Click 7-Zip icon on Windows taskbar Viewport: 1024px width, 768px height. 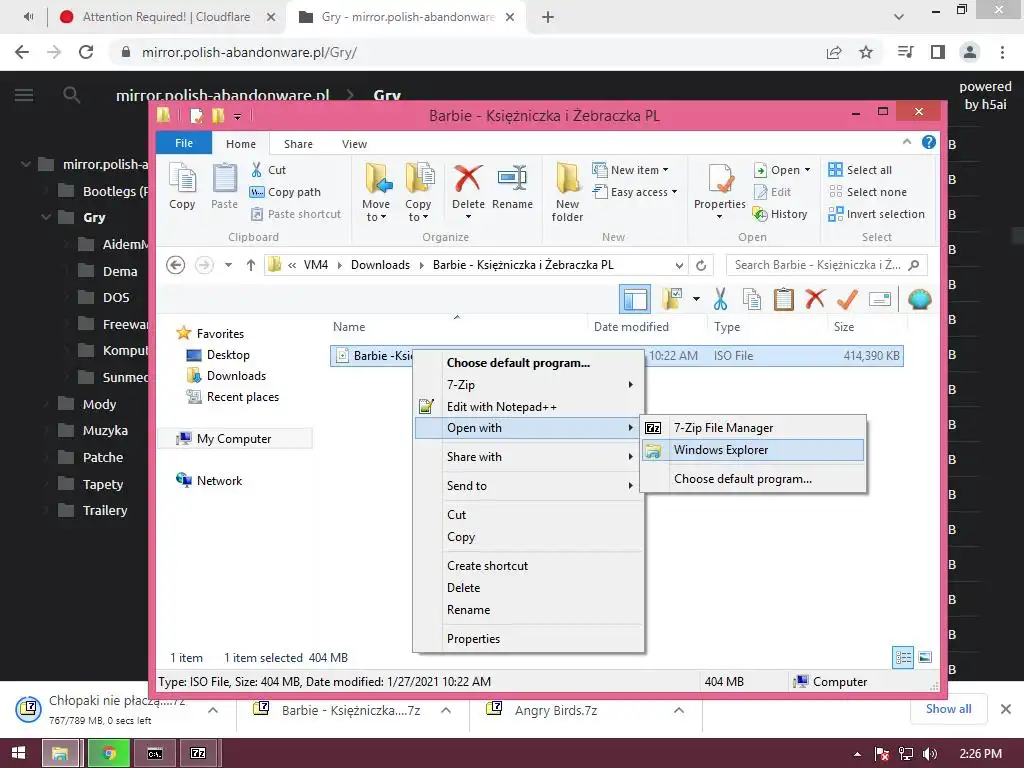pyautogui.click(x=199, y=753)
